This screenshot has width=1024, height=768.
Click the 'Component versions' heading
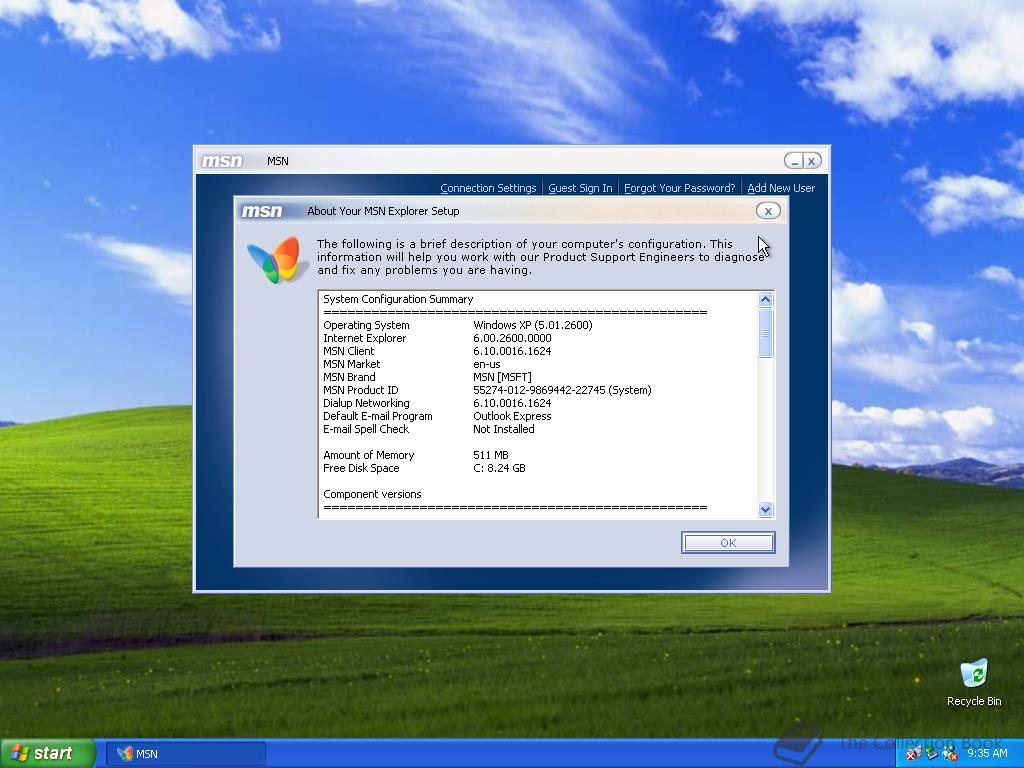click(x=372, y=494)
